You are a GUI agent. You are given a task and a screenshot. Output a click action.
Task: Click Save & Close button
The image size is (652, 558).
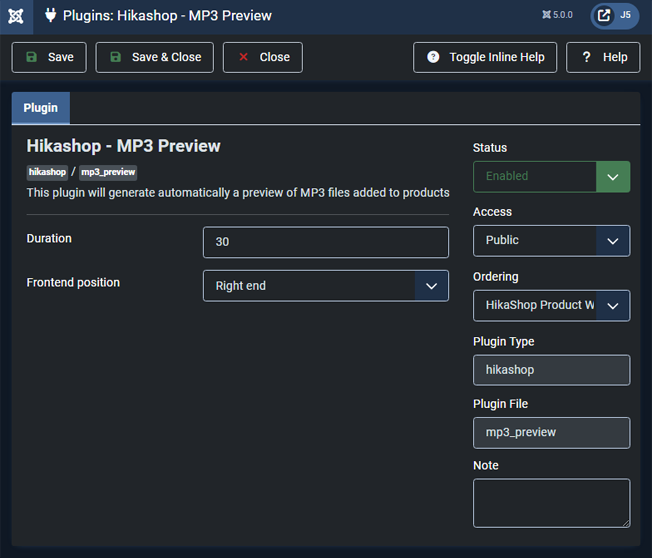[155, 57]
